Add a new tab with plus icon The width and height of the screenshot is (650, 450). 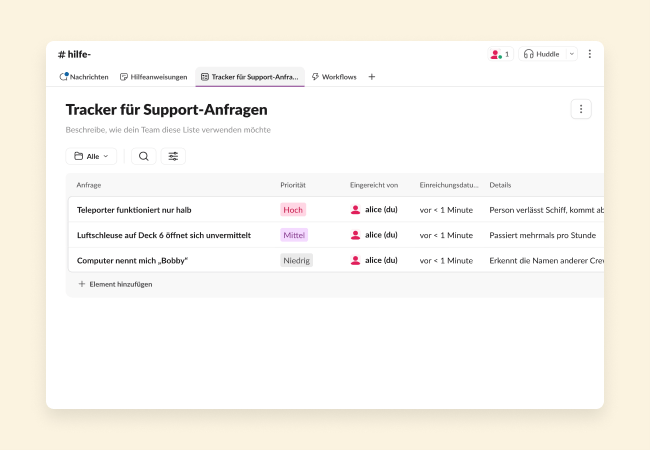372,77
